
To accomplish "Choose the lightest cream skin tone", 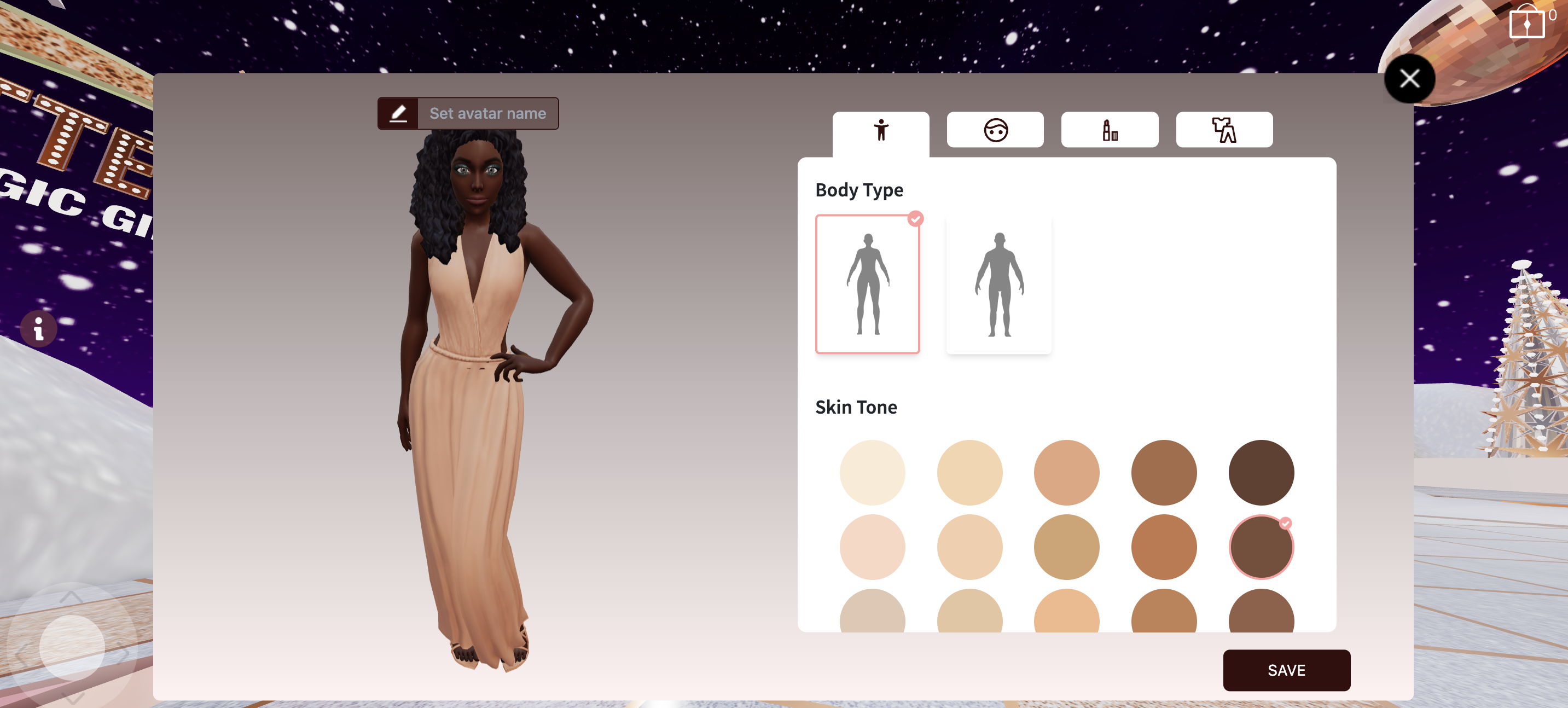I will click(x=872, y=472).
